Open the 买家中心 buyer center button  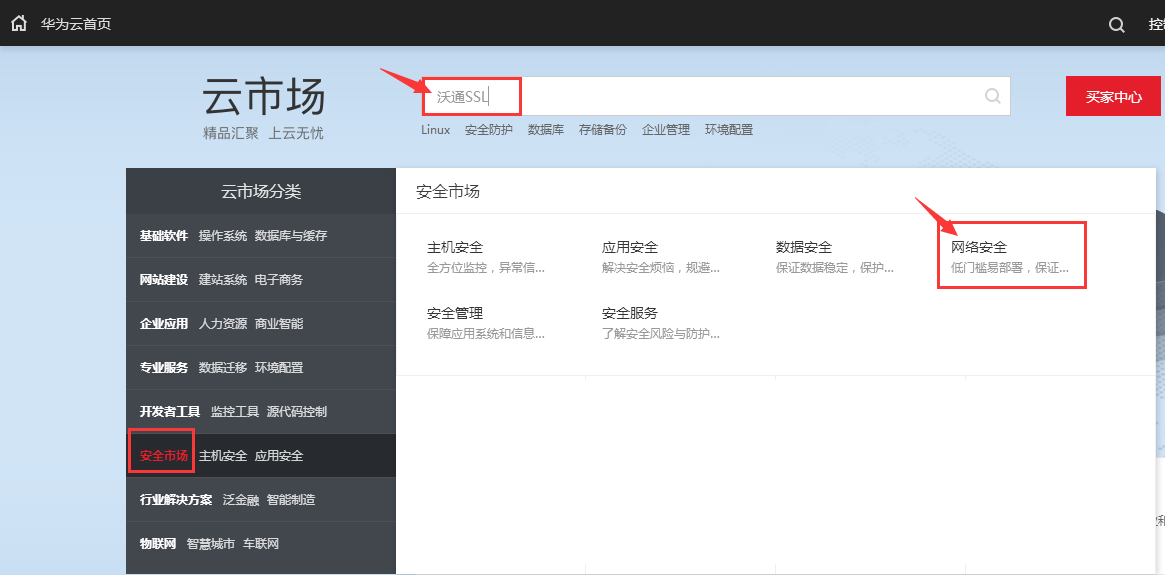pyautogui.click(x=1113, y=96)
